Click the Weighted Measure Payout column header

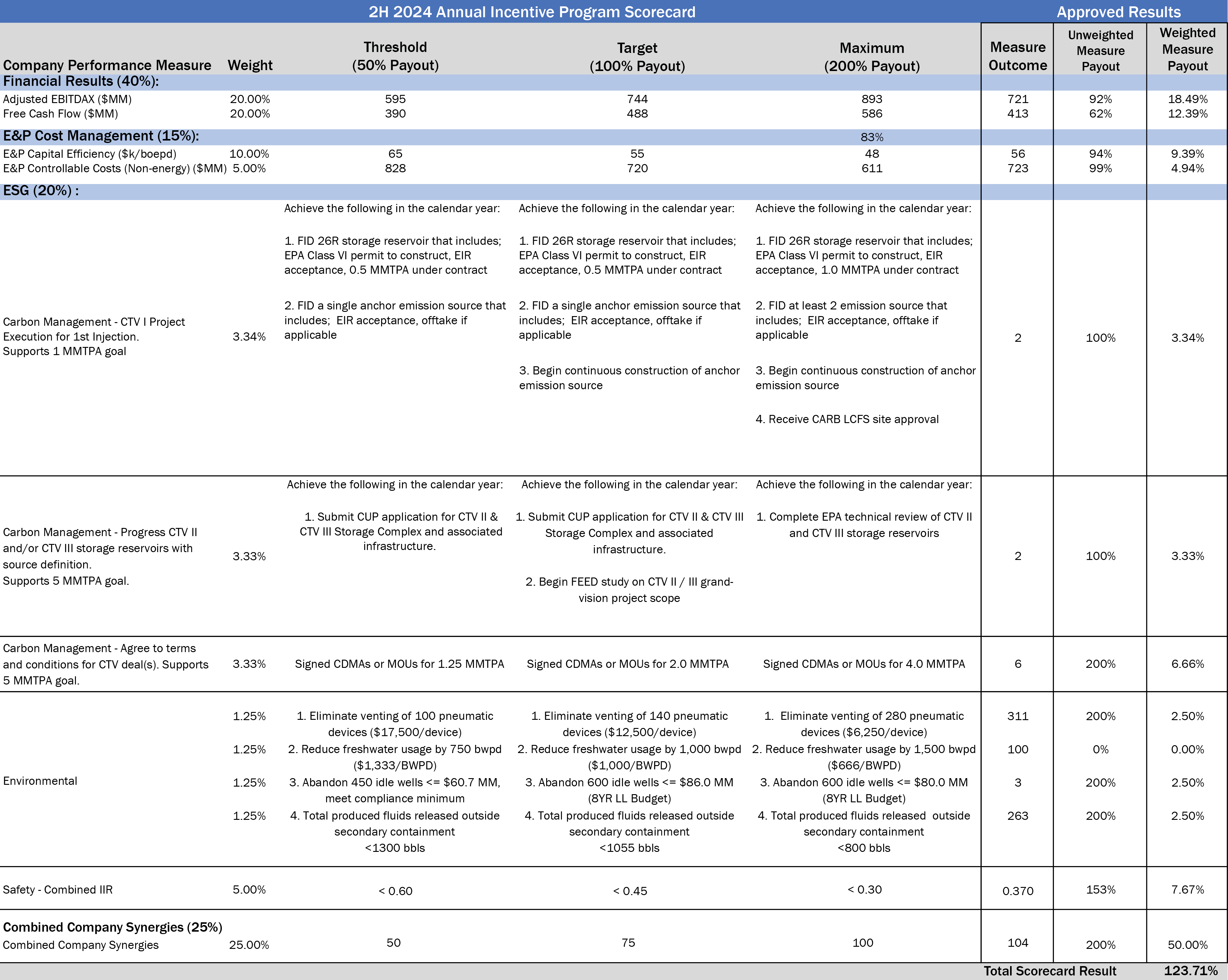1187,50
